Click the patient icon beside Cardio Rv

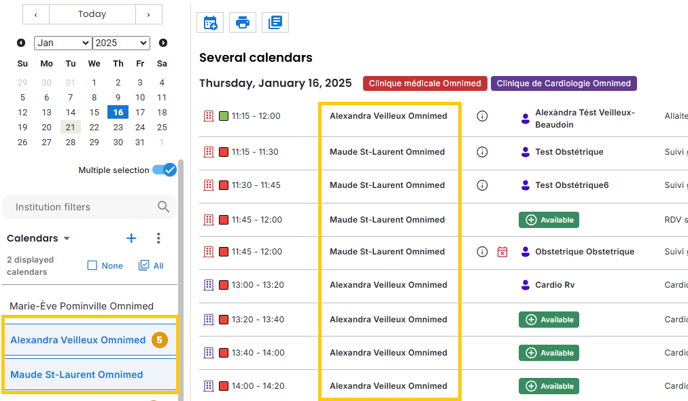[x=525, y=285]
